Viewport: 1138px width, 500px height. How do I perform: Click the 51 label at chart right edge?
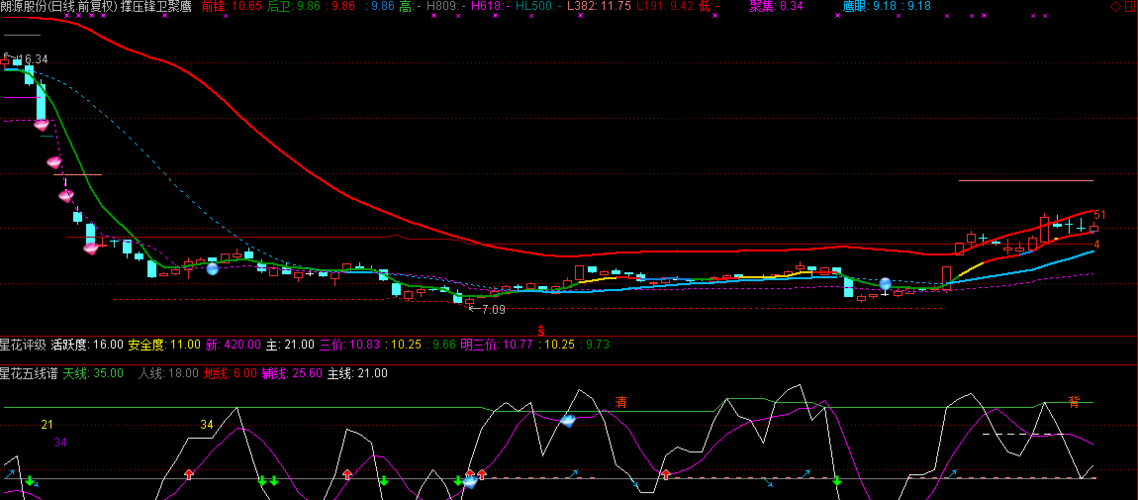1099,214
